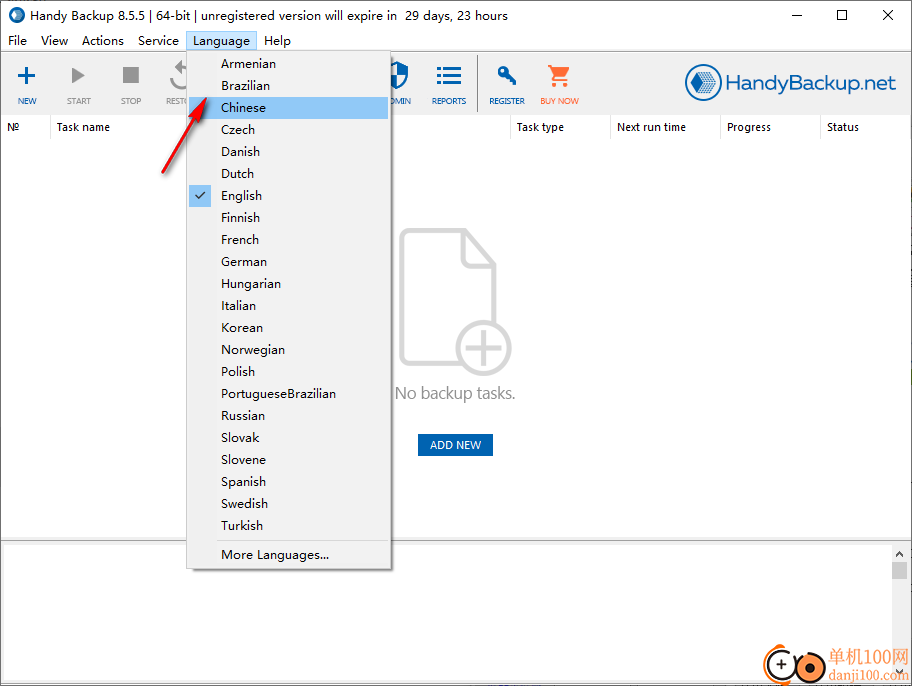Open the REPORTS list icon
This screenshot has width=912, height=686.
coord(448,76)
